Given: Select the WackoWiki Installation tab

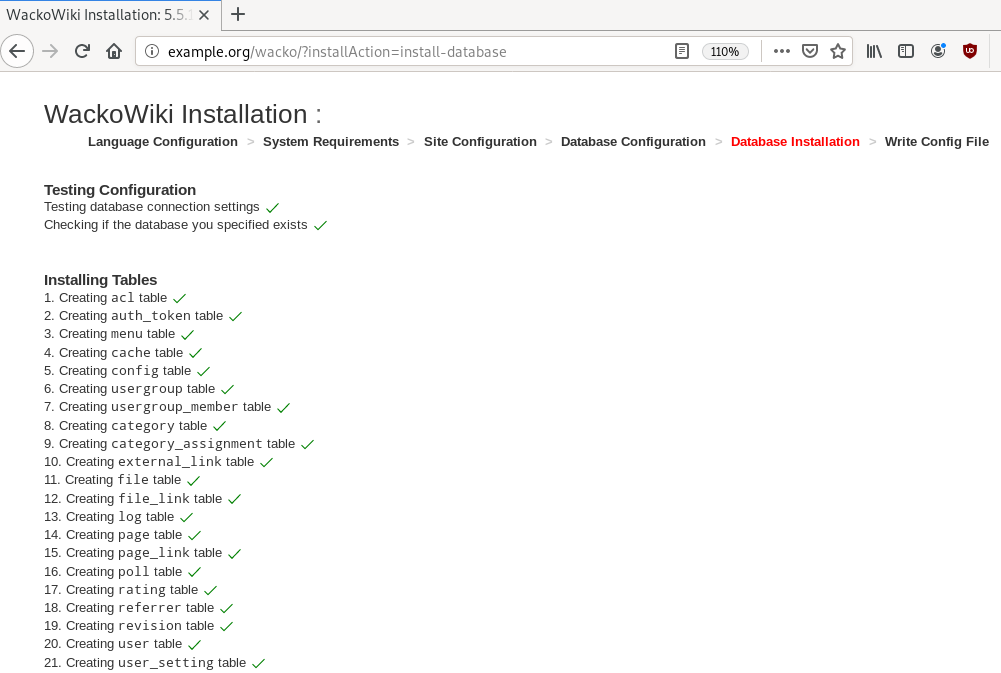Looking at the screenshot, I should (100, 15).
